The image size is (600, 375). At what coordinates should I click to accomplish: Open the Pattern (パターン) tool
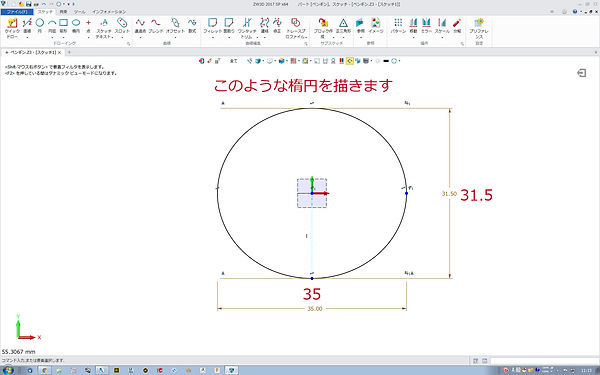pyautogui.click(x=398, y=26)
